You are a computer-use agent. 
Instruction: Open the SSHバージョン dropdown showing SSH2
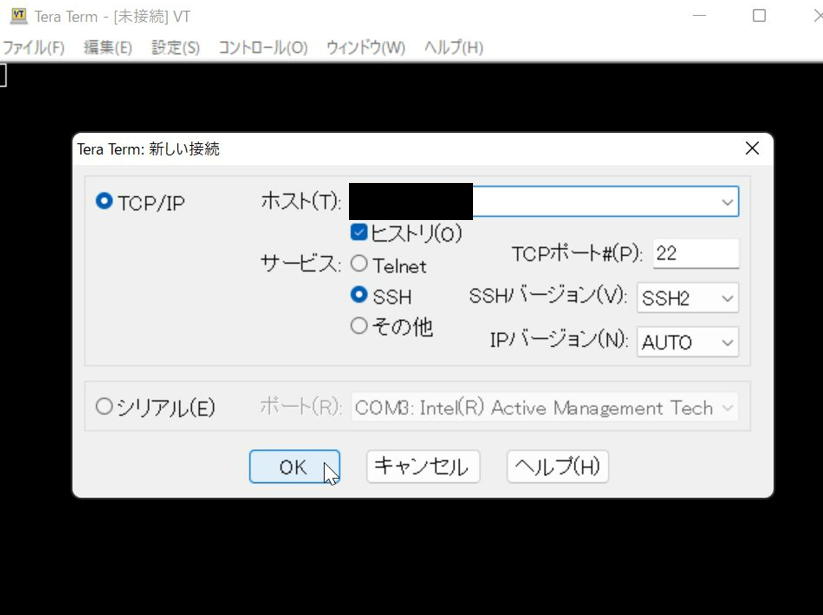(688, 298)
